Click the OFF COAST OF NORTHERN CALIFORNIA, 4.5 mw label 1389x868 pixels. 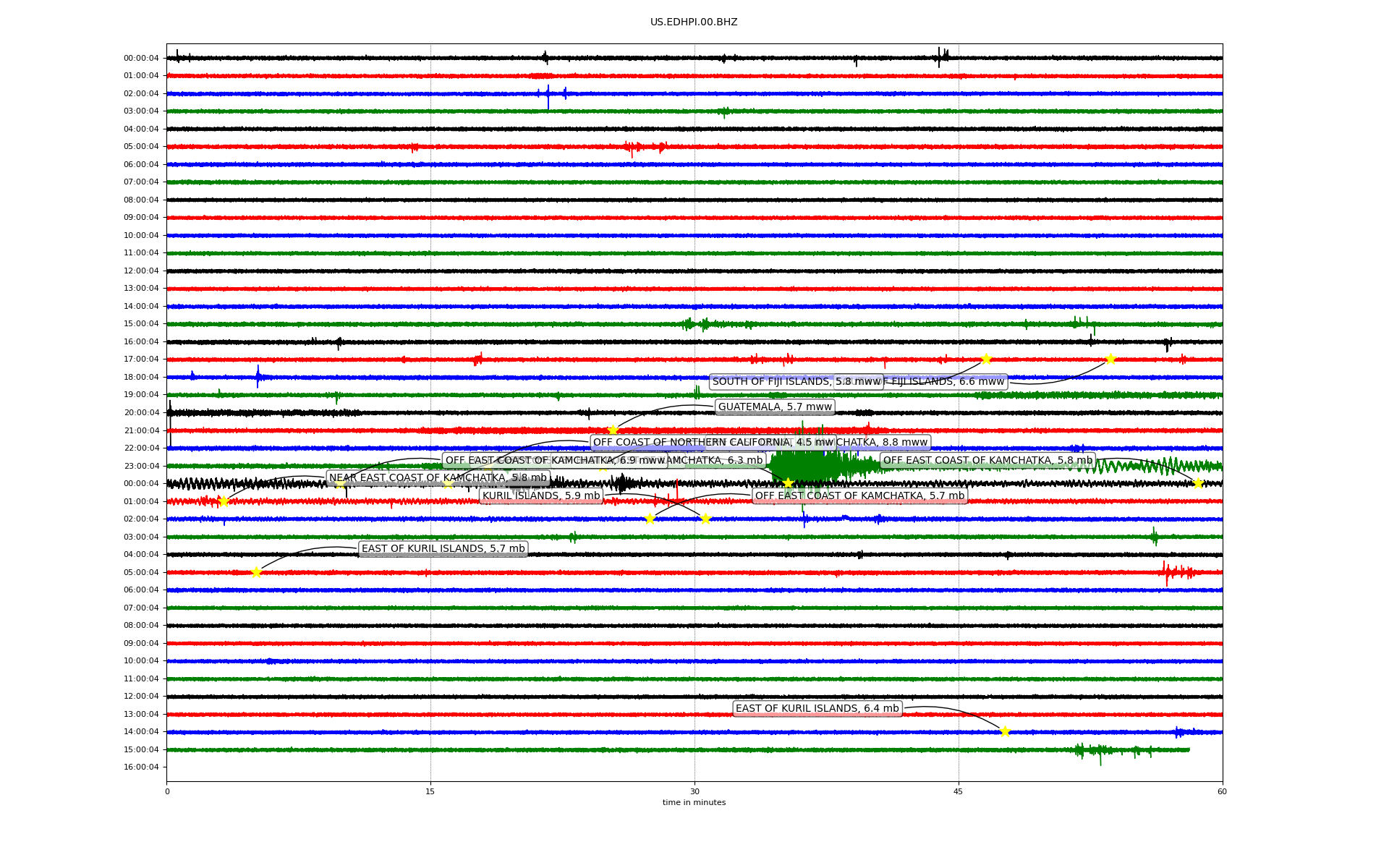click(x=713, y=443)
